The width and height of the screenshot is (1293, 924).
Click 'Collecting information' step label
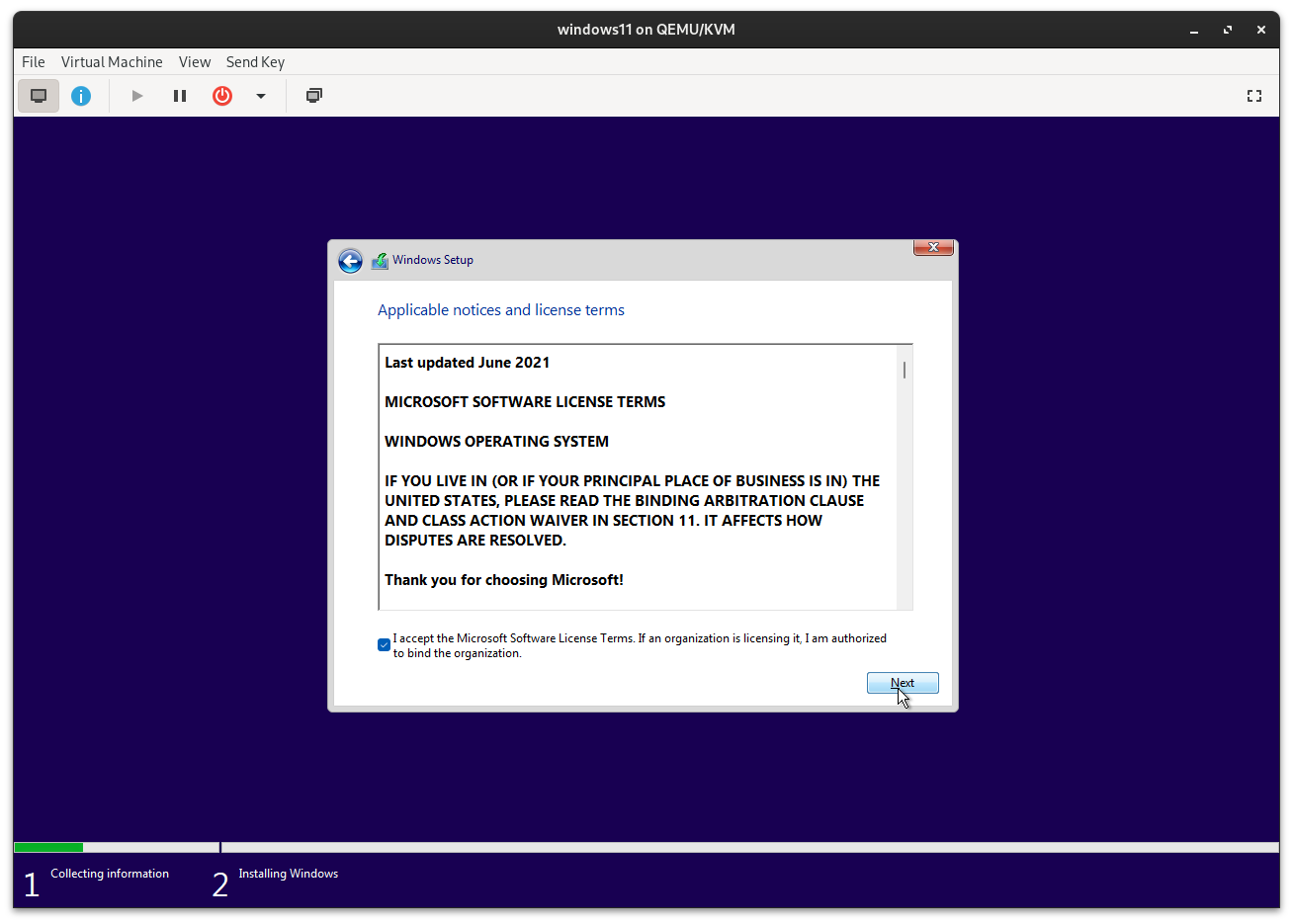(110, 874)
